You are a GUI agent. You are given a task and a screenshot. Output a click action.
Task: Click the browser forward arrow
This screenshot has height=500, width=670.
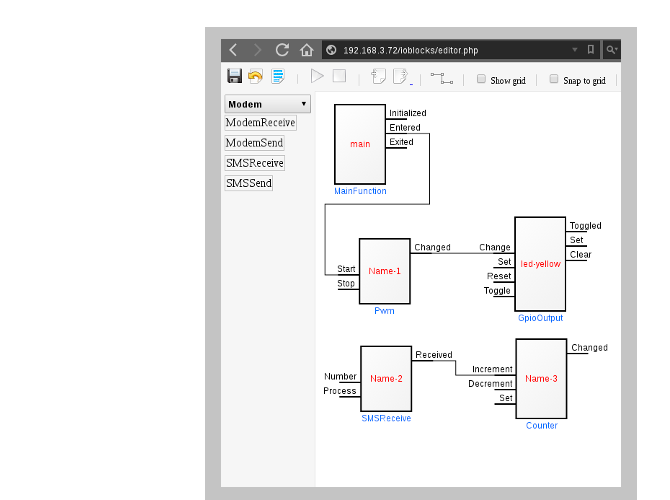coord(257,50)
